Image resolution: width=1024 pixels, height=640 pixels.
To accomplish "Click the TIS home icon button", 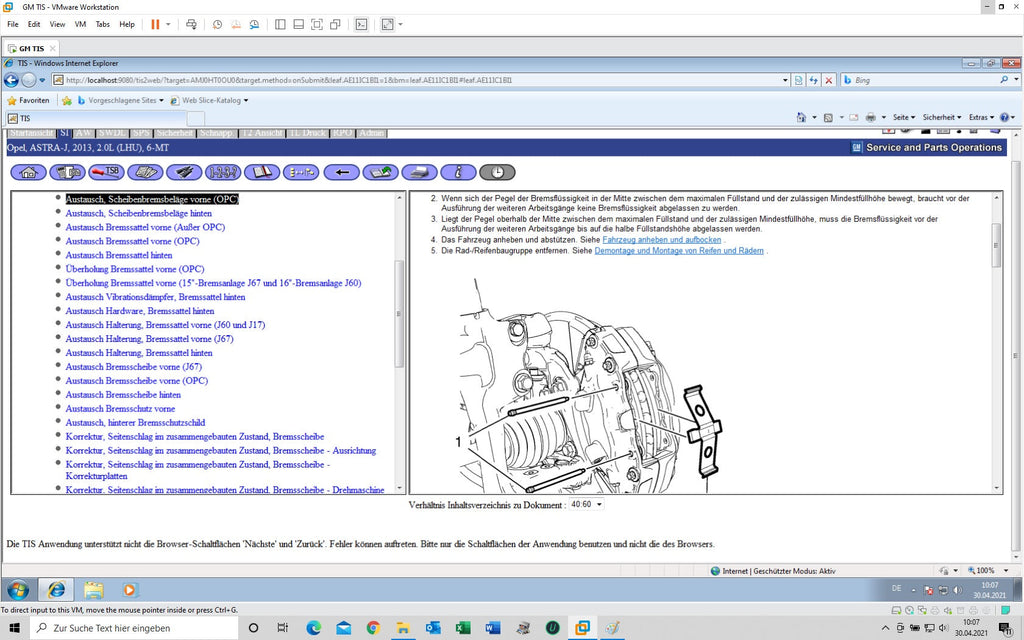I will [28, 172].
